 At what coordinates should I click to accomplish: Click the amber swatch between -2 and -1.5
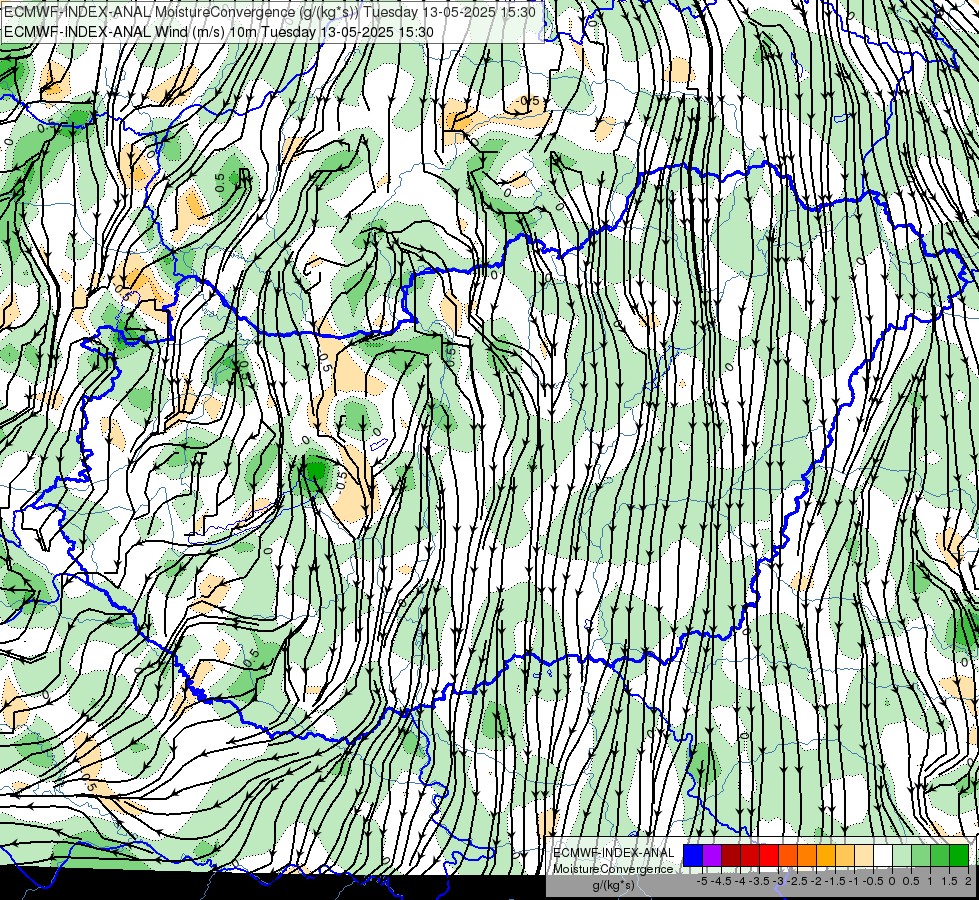[826, 855]
